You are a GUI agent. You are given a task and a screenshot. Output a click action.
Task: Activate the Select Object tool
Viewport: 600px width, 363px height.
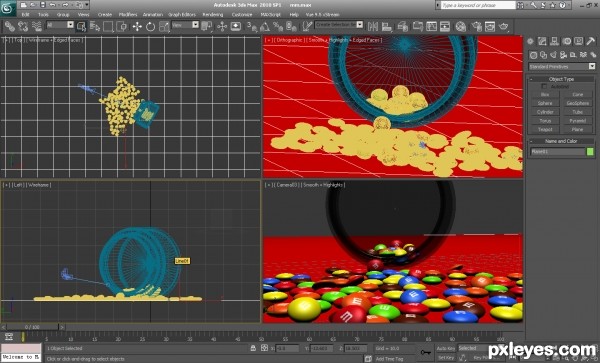pos(82,26)
